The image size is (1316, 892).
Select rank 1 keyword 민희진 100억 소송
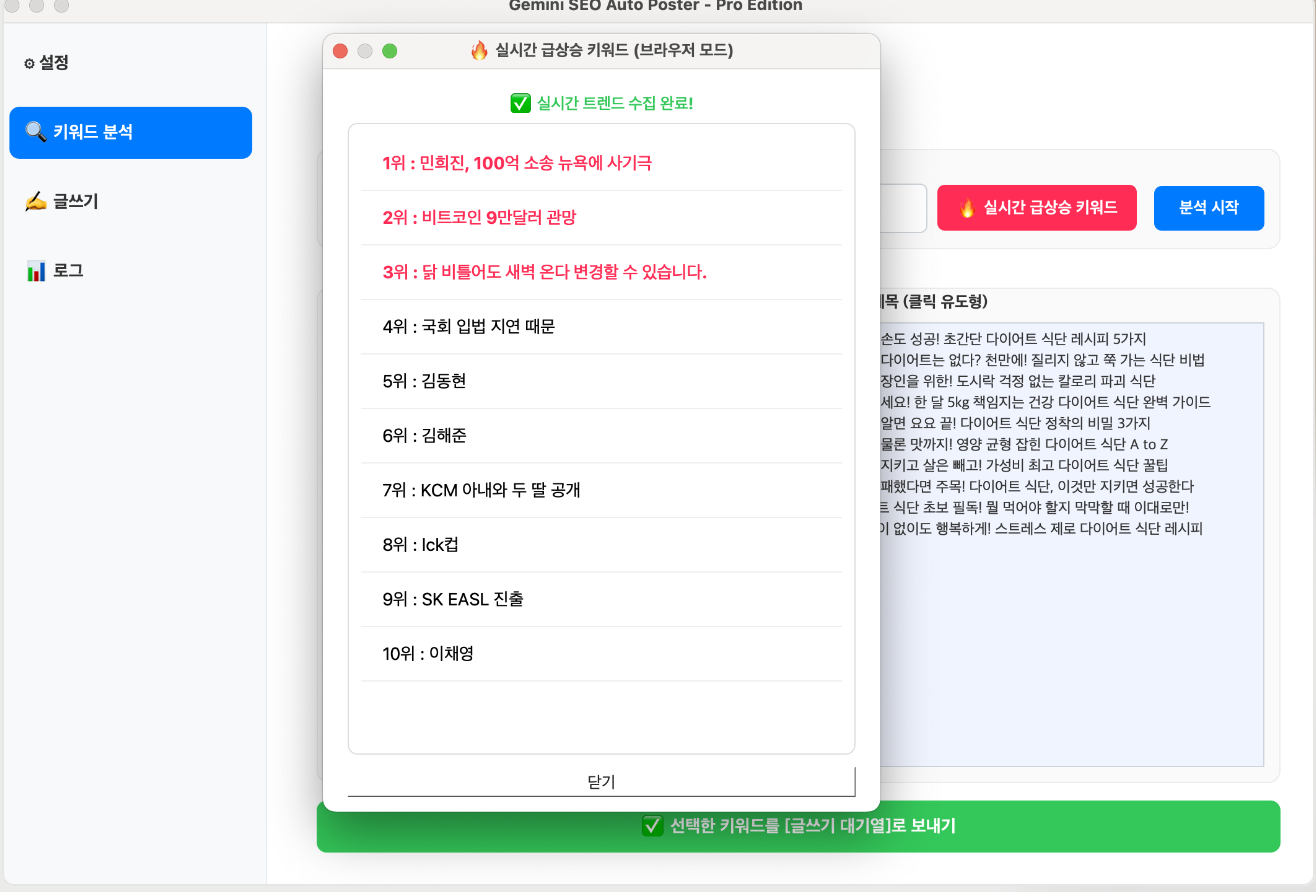(x=517, y=163)
